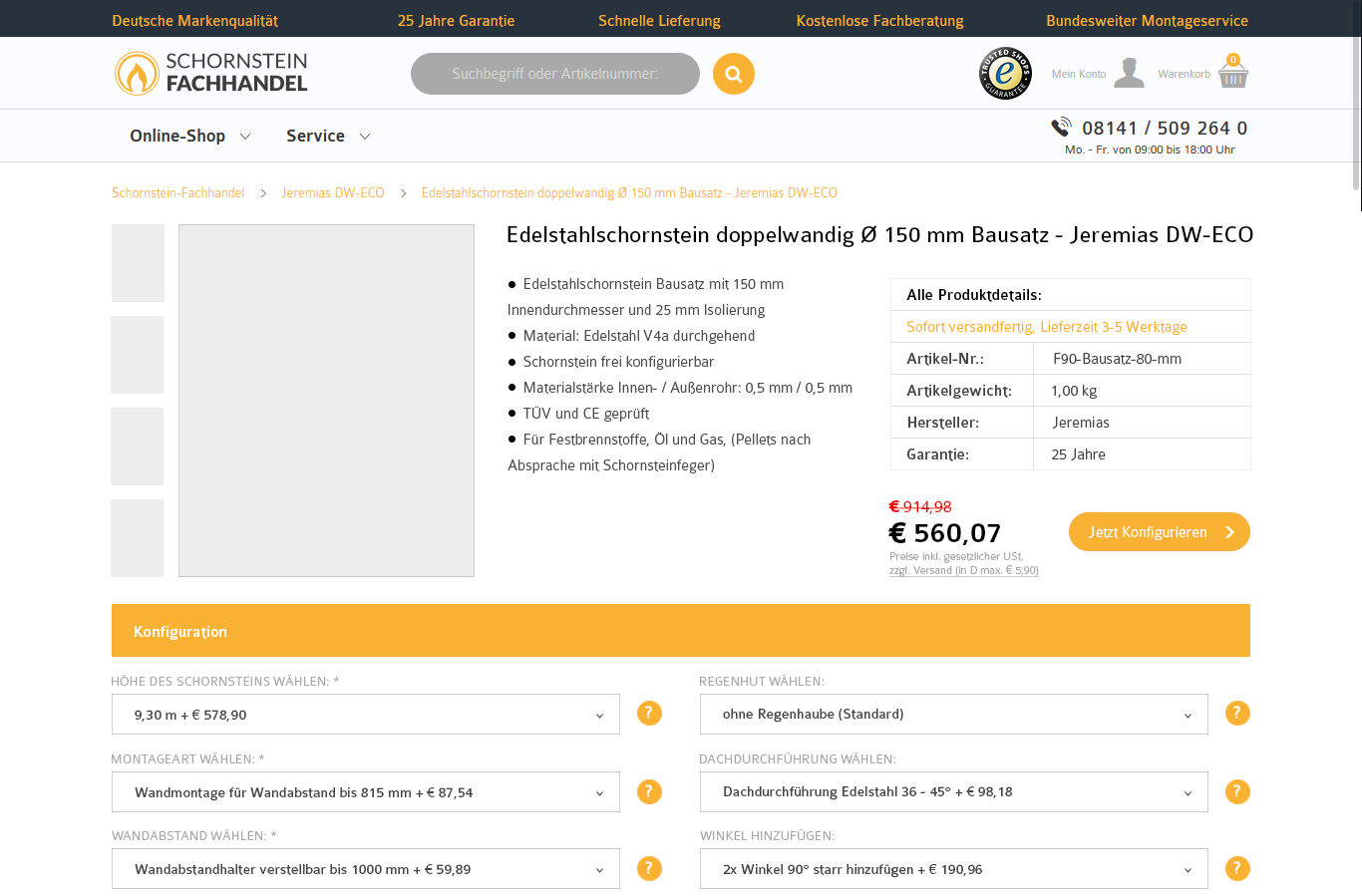This screenshot has width=1362, height=896.
Task: Select the second product thumbnail
Action: (x=138, y=355)
